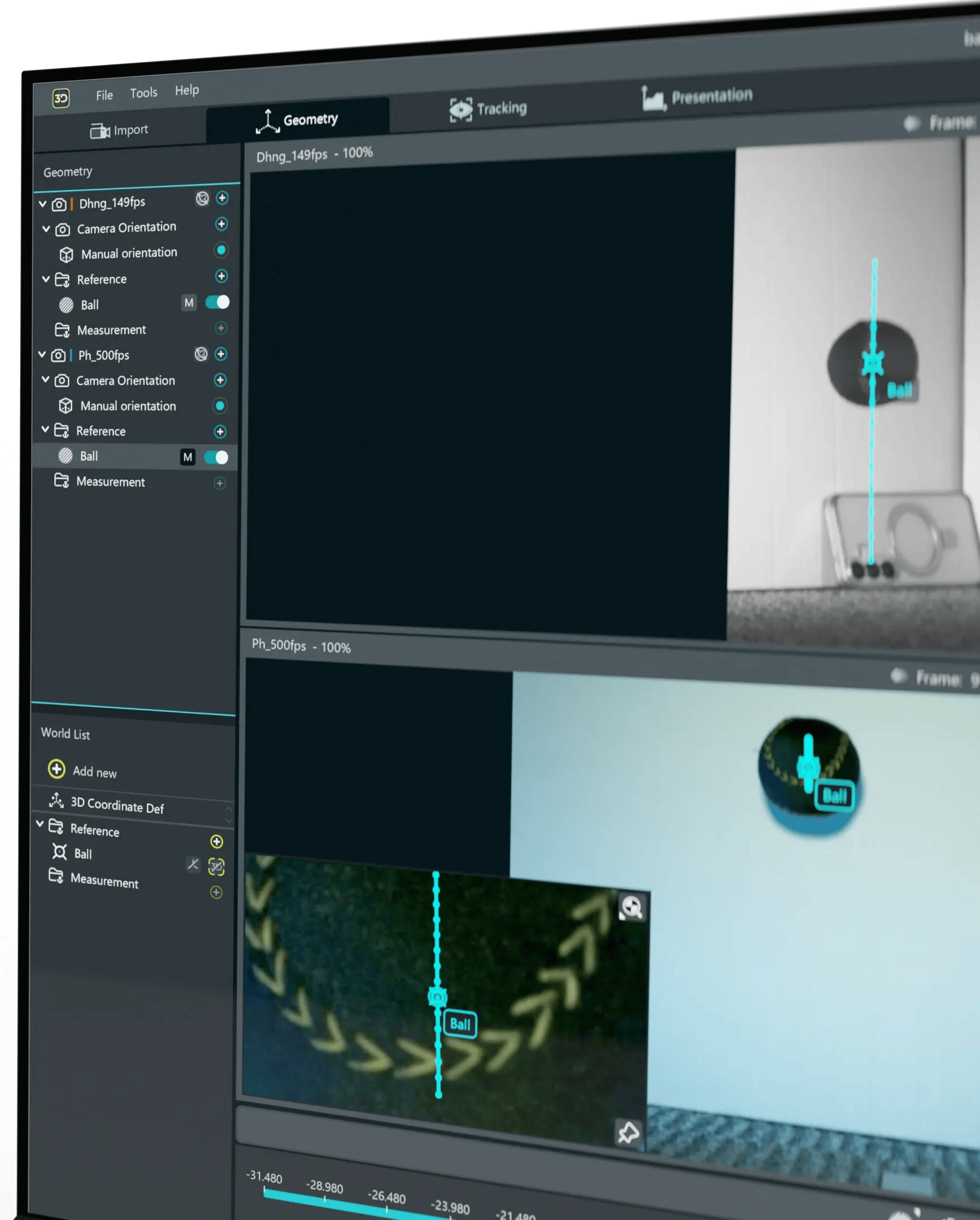Viewport: 980px width, 1220px height.
Task: Collapse World List Reference folder
Action: 40,824
